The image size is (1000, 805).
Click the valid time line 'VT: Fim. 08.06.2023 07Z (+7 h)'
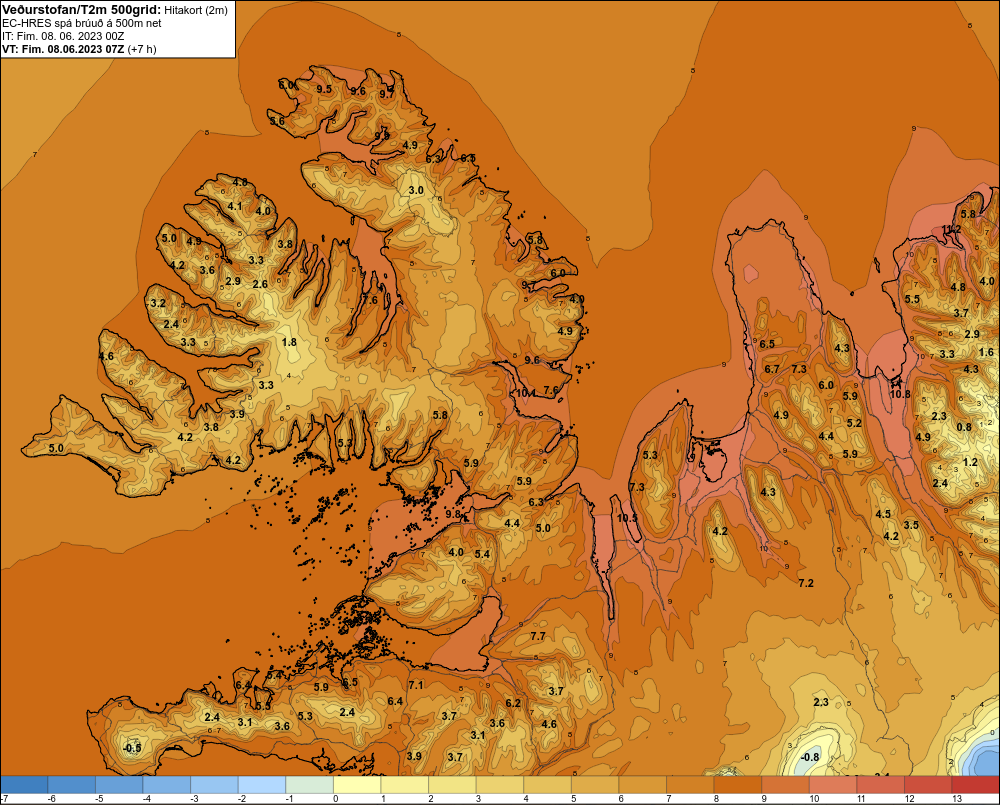(79, 49)
